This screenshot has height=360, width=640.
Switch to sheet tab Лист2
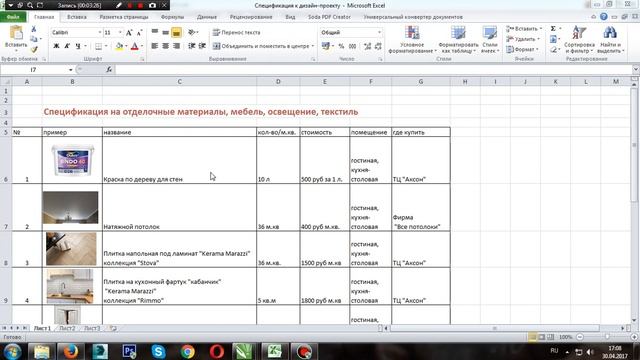[x=67, y=328]
